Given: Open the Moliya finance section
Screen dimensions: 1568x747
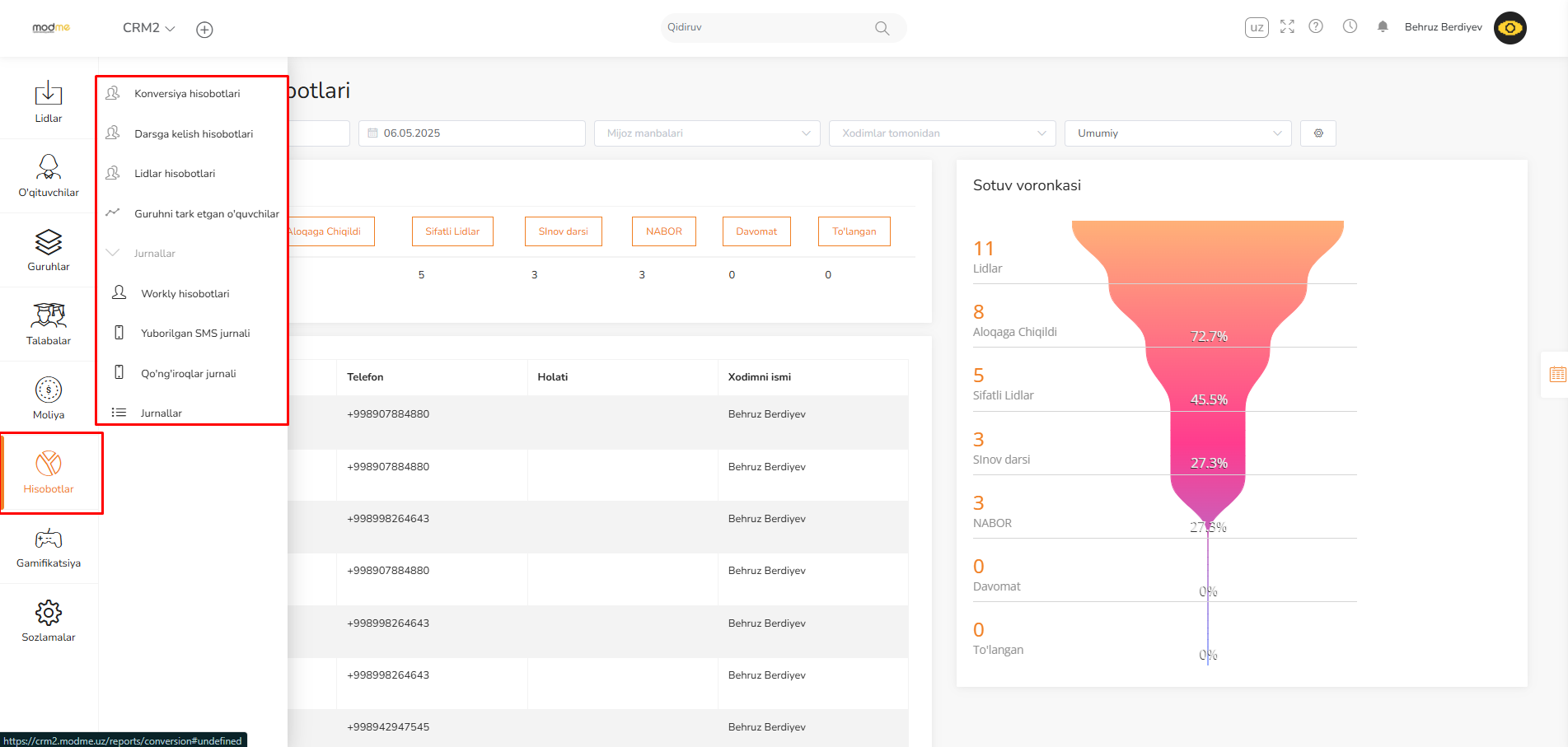Looking at the screenshot, I should click(49, 399).
